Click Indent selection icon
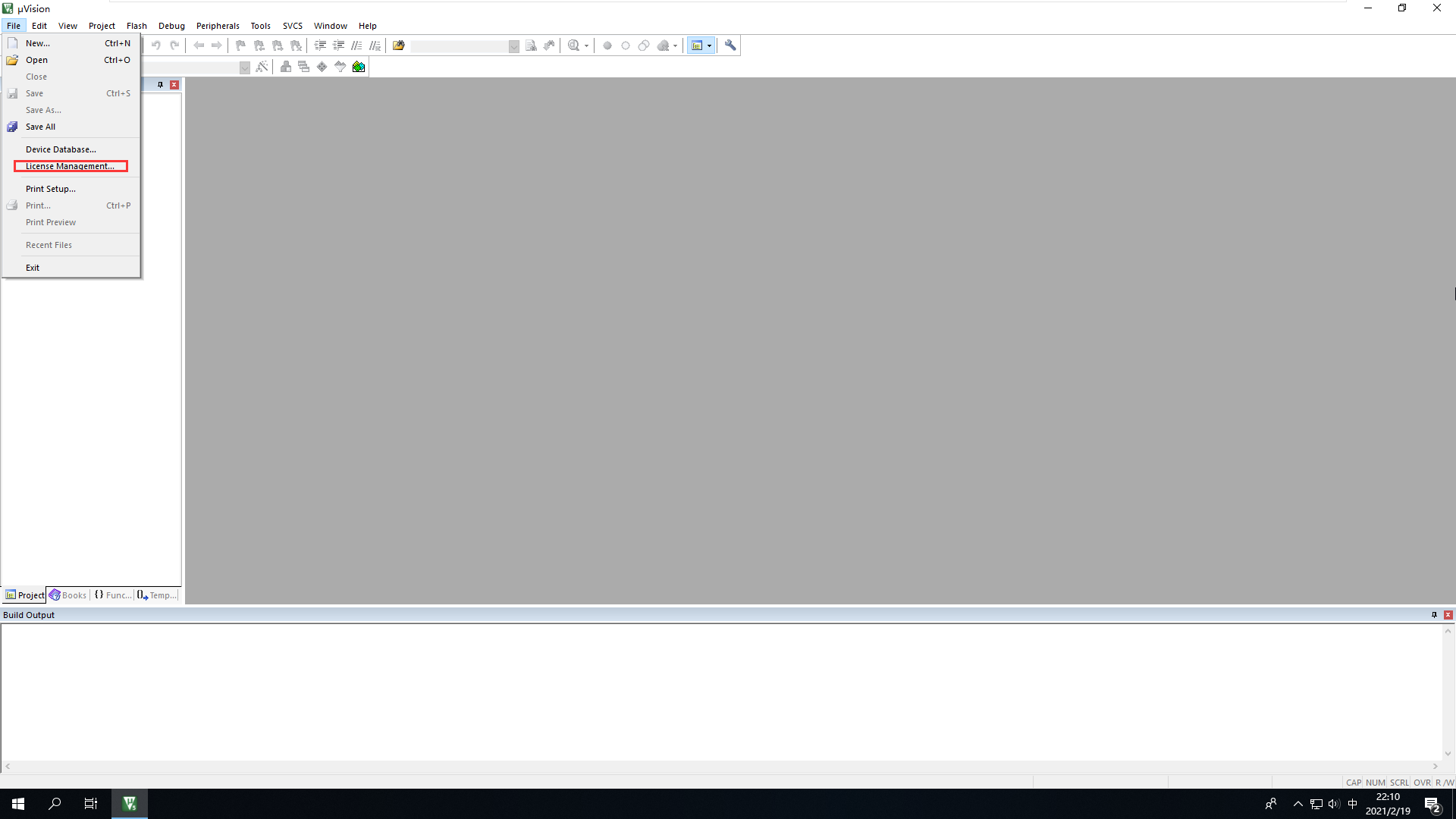Image resolution: width=1456 pixels, height=819 pixels. coord(320,45)
